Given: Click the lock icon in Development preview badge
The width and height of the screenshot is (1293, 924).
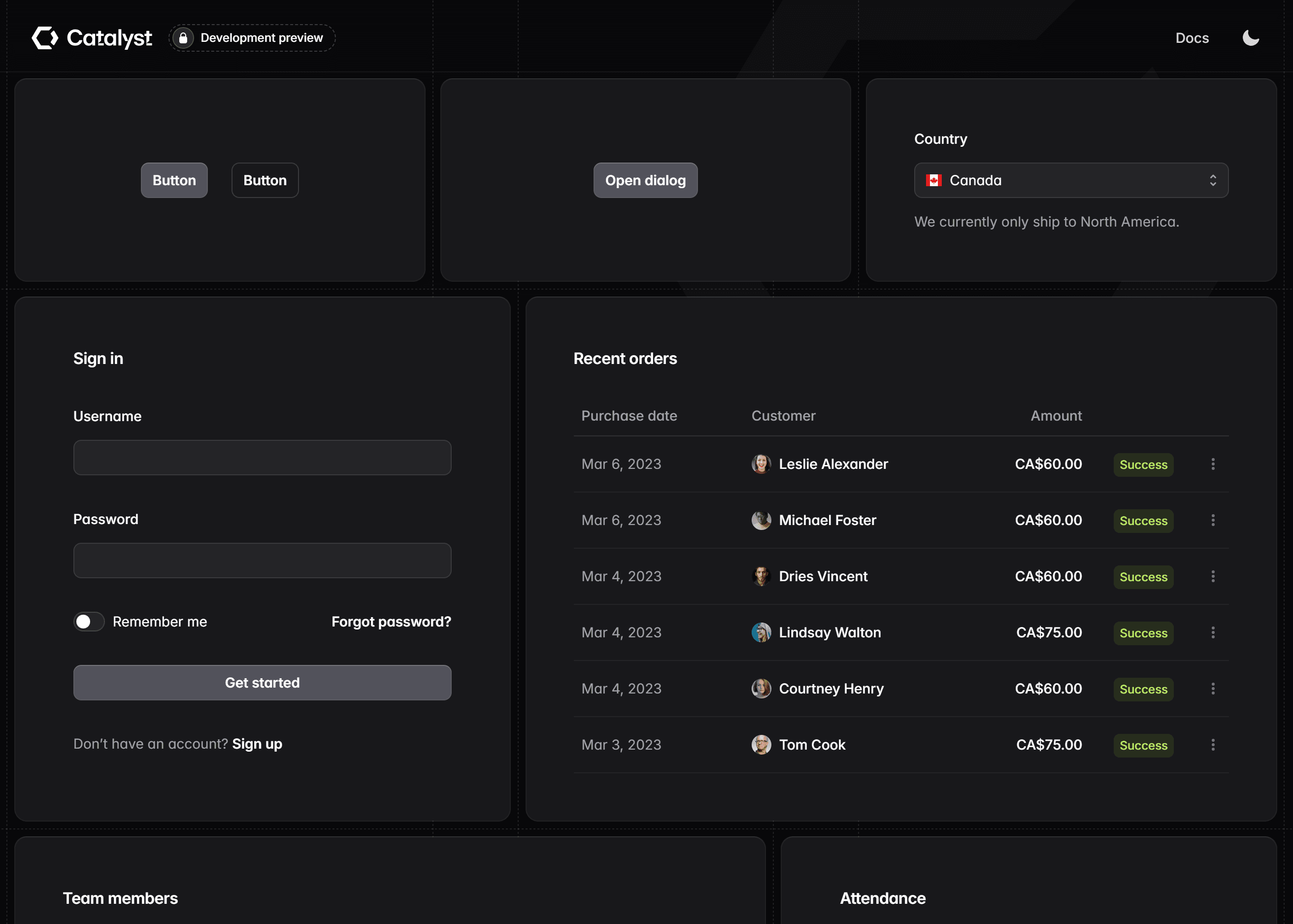Looking at the screenshot, I should pyautogui.click(x=183, y=37).
